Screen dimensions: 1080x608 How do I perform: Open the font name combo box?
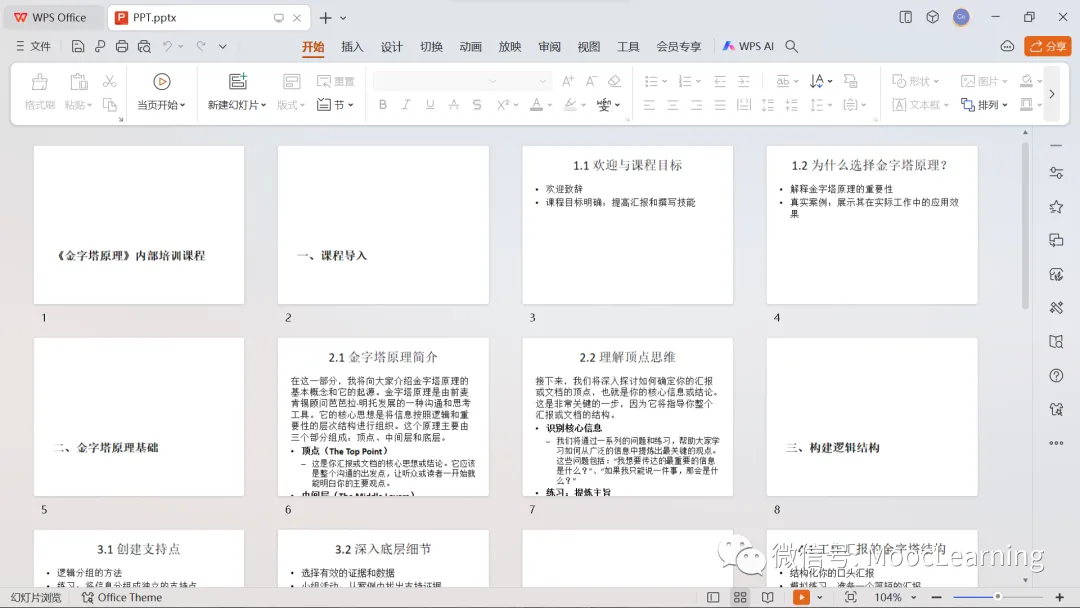pyautogui.click(x=435, y=81)
